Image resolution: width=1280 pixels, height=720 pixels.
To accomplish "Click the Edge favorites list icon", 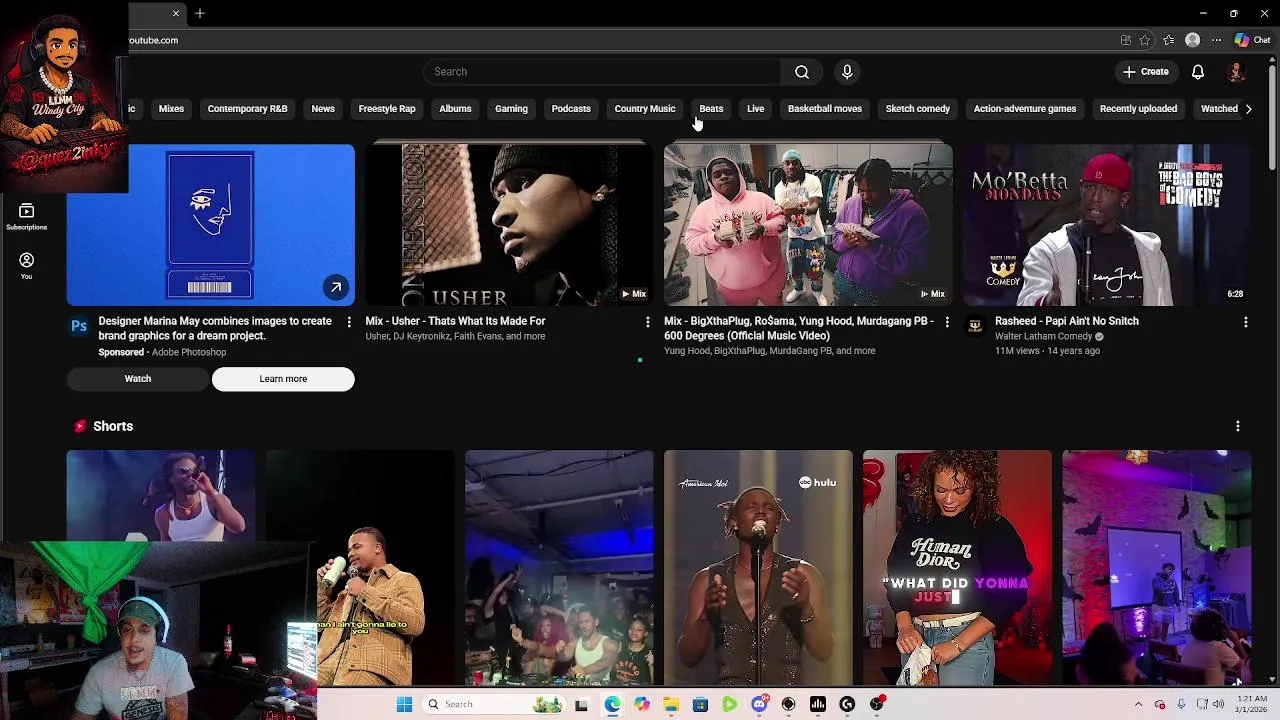I will [1168, 40].
